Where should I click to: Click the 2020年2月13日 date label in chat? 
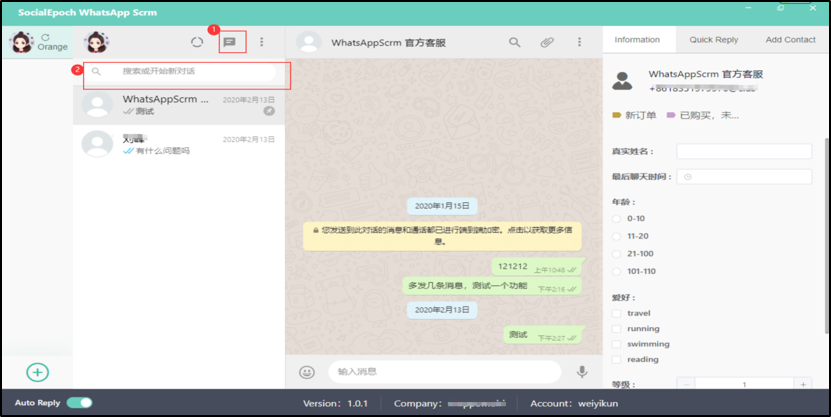tap(442, 310)
